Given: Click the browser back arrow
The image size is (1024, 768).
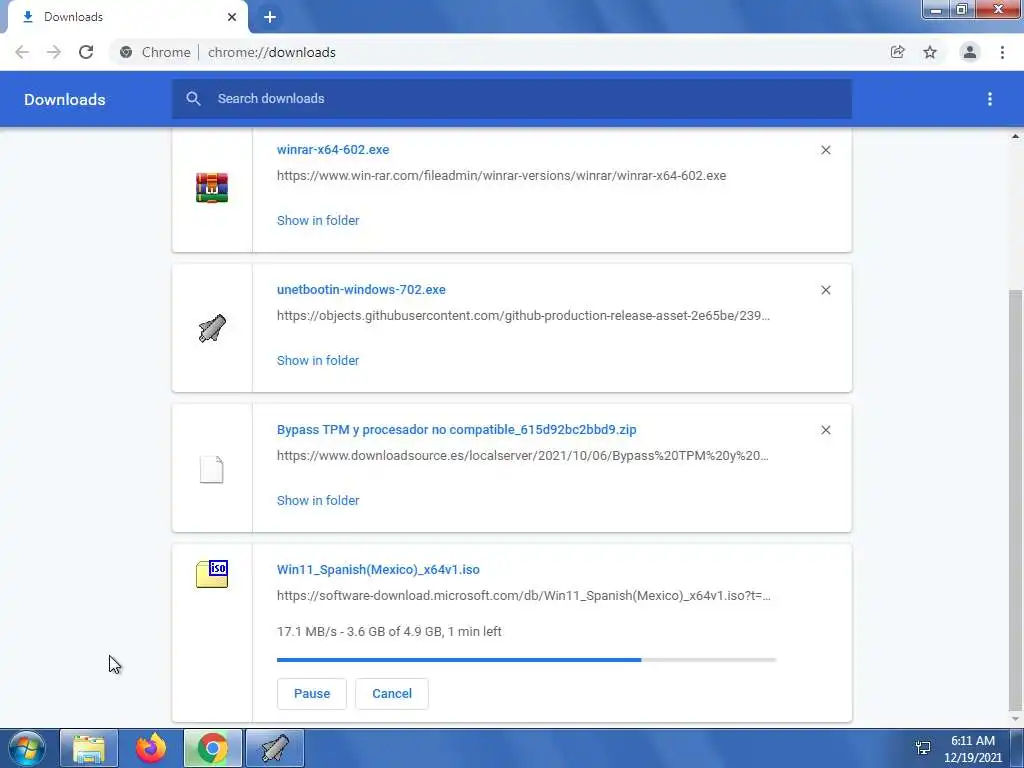Looking at the screenshot, I should click(x=22, y=52).
